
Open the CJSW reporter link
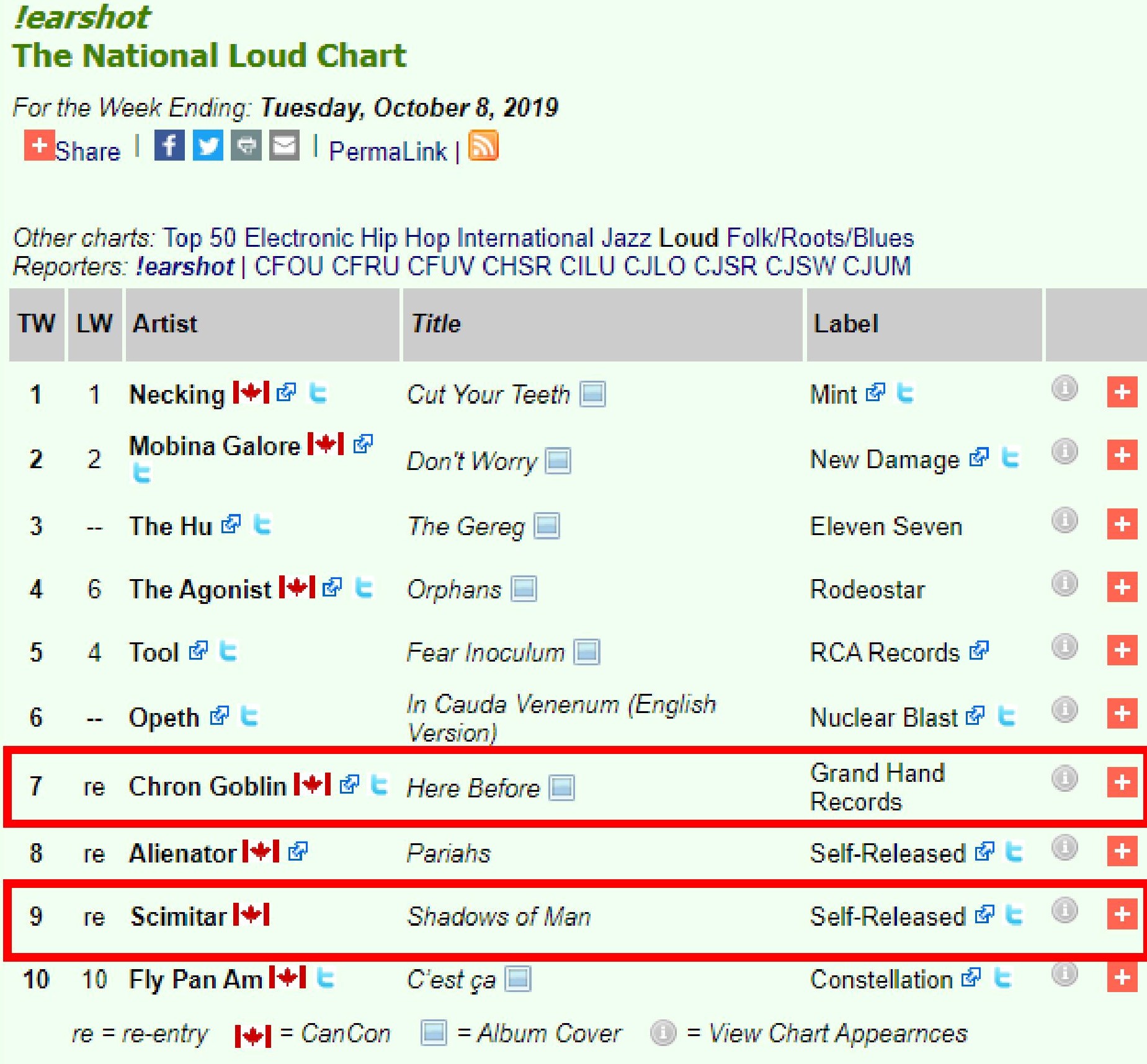pyautogui.click(x=800, y=266)
